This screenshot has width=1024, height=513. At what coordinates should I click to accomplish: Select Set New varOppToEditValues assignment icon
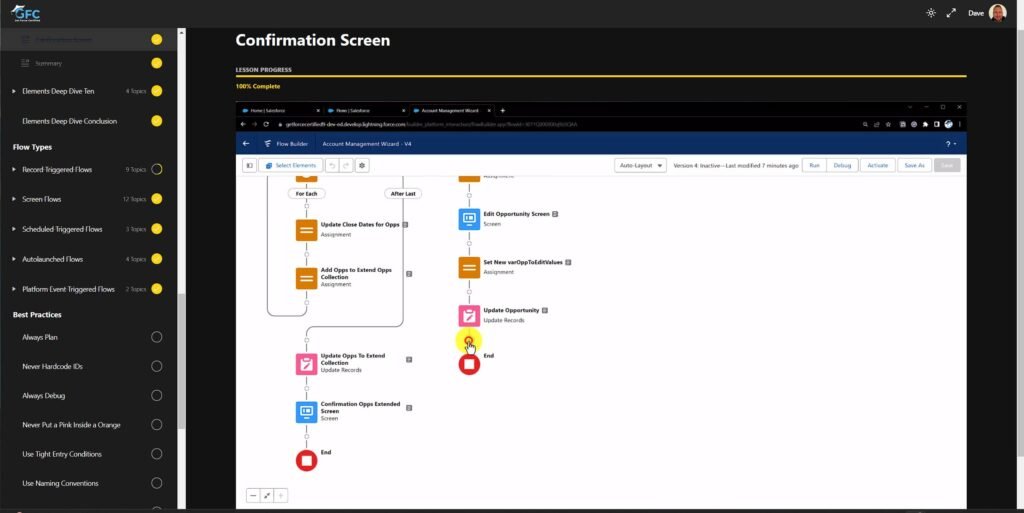[x=469, y=268]
